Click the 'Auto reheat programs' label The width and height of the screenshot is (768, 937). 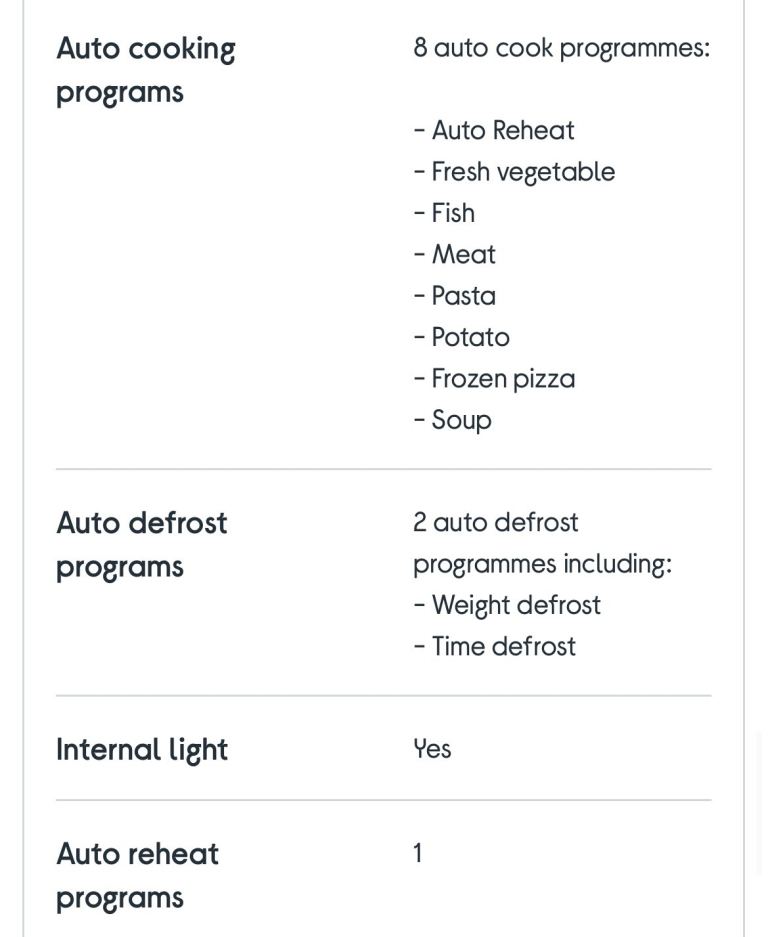137,876
